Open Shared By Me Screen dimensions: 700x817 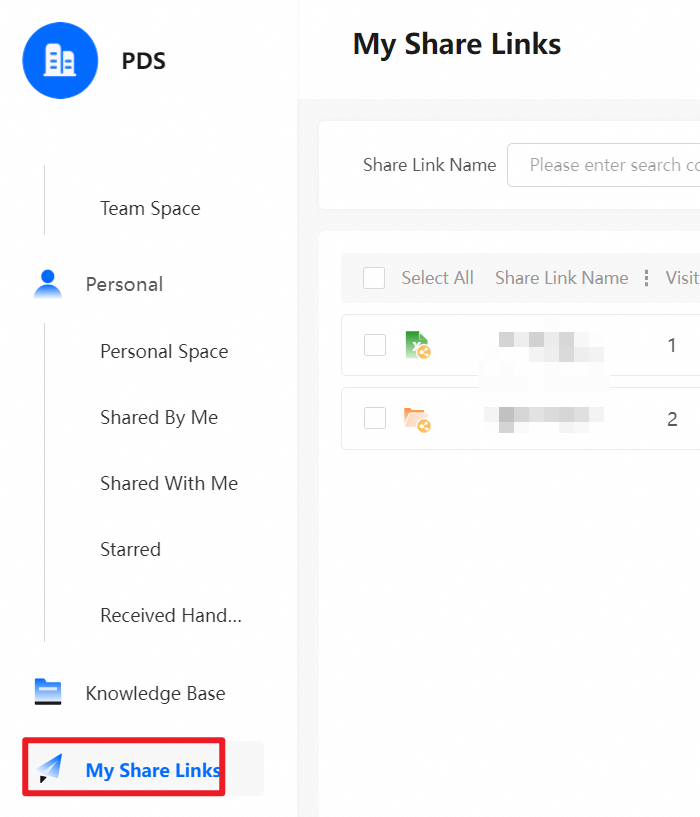point(159,417)
